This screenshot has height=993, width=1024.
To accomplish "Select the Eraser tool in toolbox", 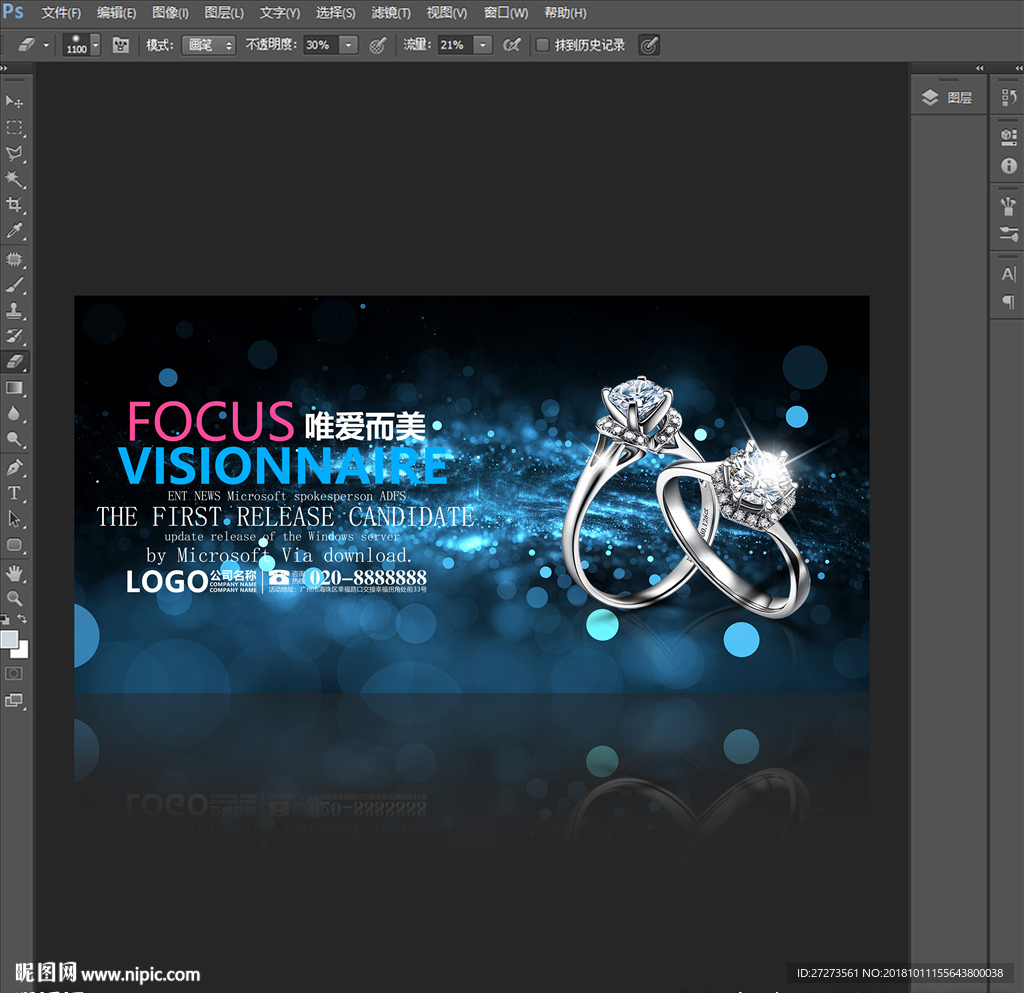I will (x=14, y=362).
